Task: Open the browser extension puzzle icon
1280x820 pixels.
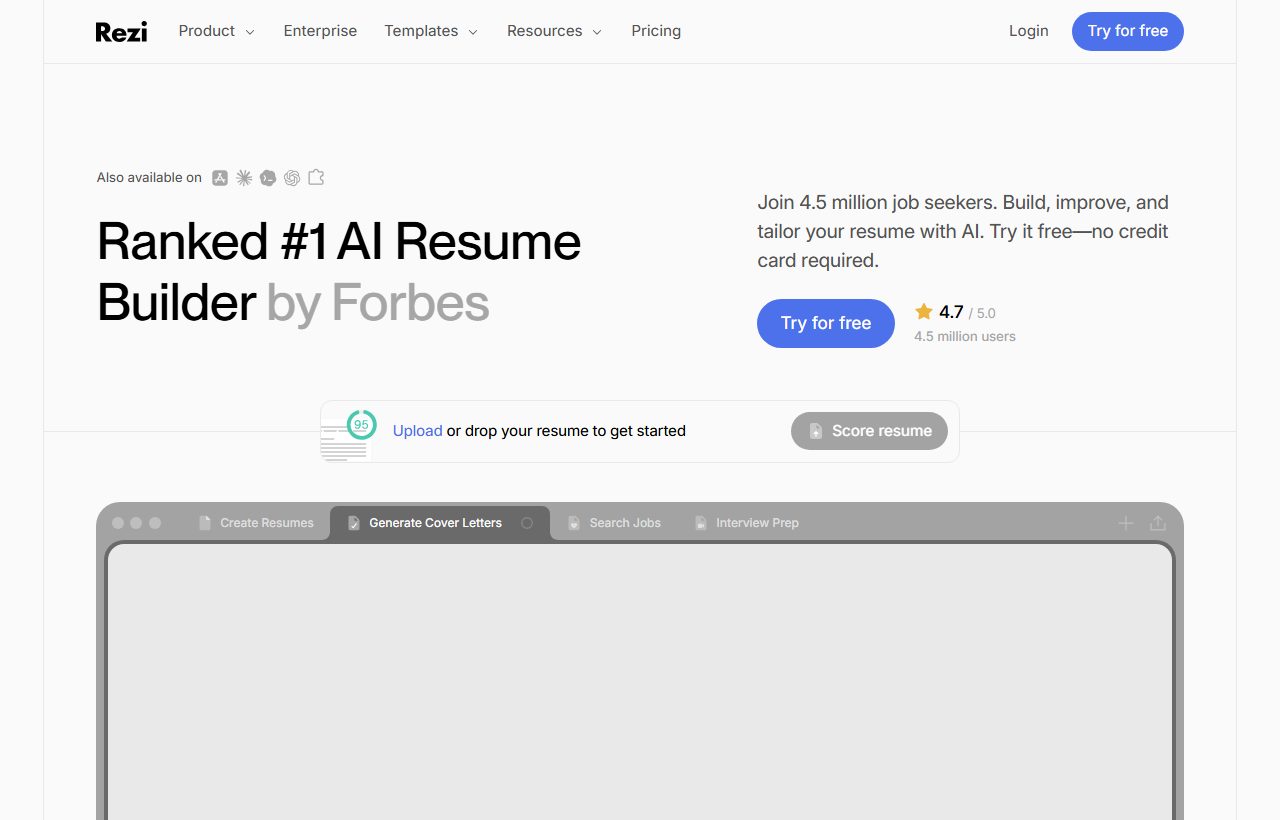Action: click(316, 177)
